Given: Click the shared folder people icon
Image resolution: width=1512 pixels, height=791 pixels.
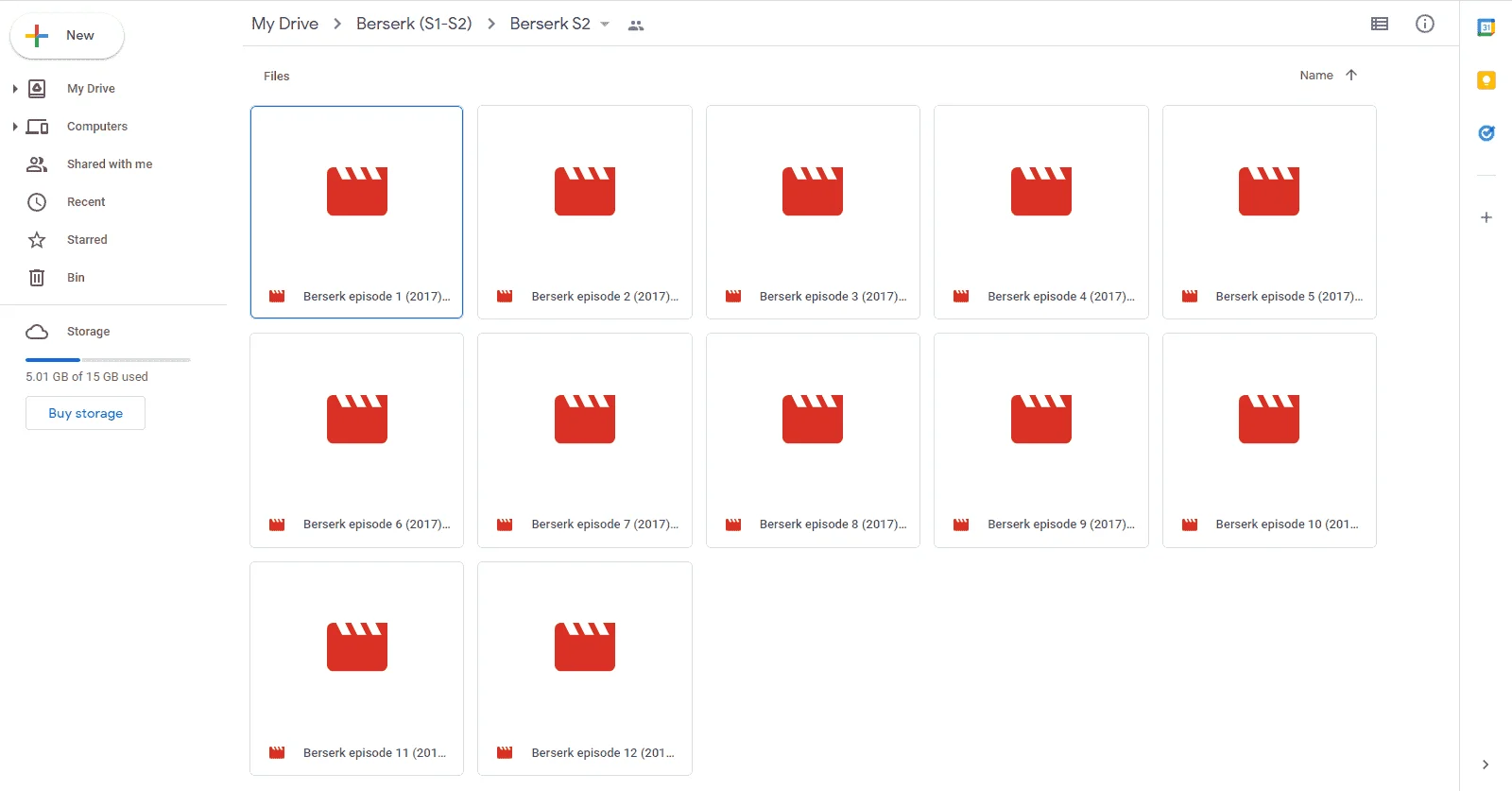Looking at the screenshot, I should (x=636, y=26).
